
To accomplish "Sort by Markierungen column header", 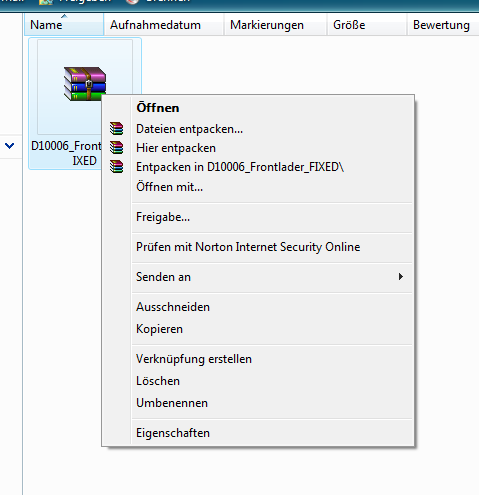I will 275,25.
